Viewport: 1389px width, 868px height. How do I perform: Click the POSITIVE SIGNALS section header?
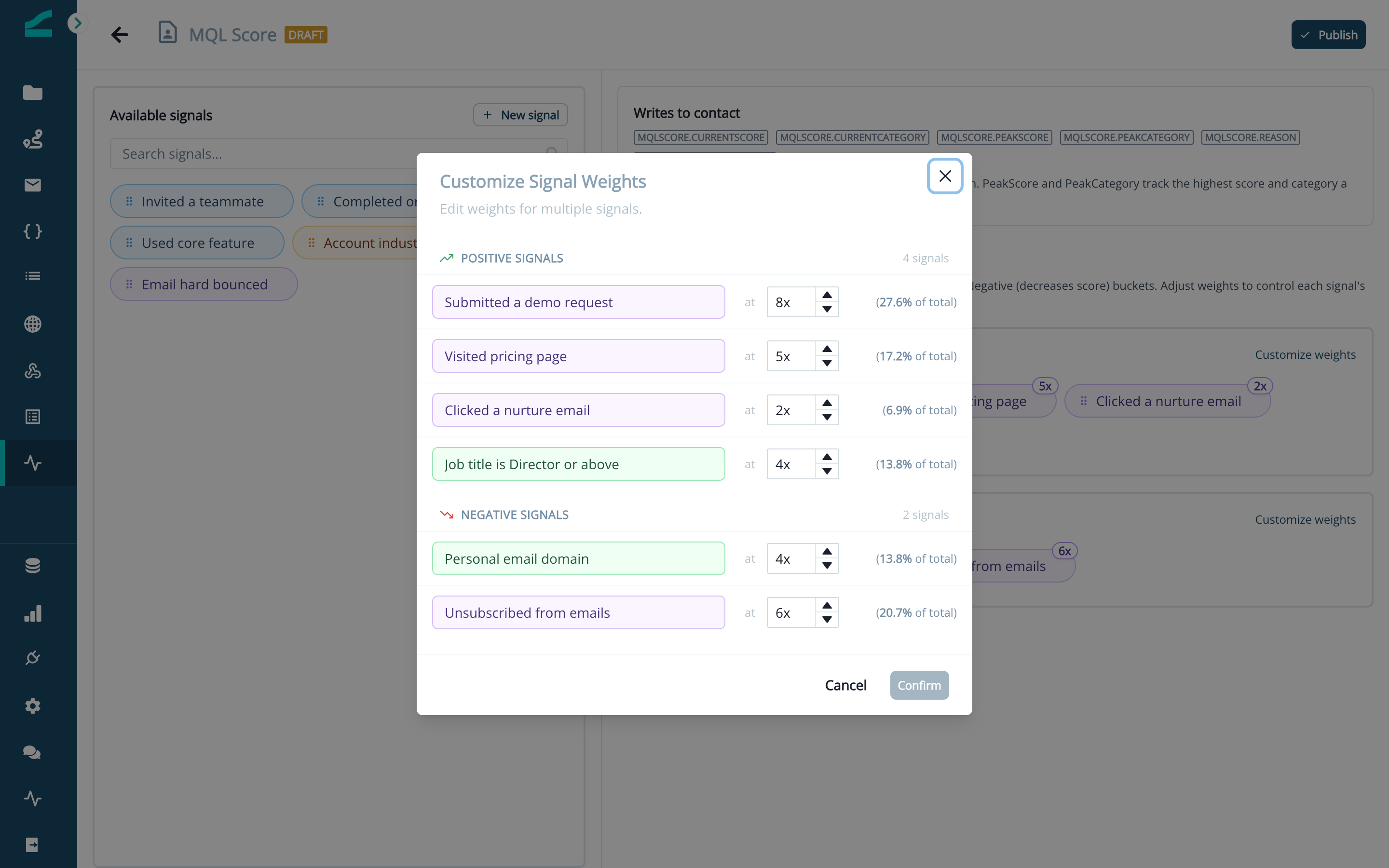511,258
